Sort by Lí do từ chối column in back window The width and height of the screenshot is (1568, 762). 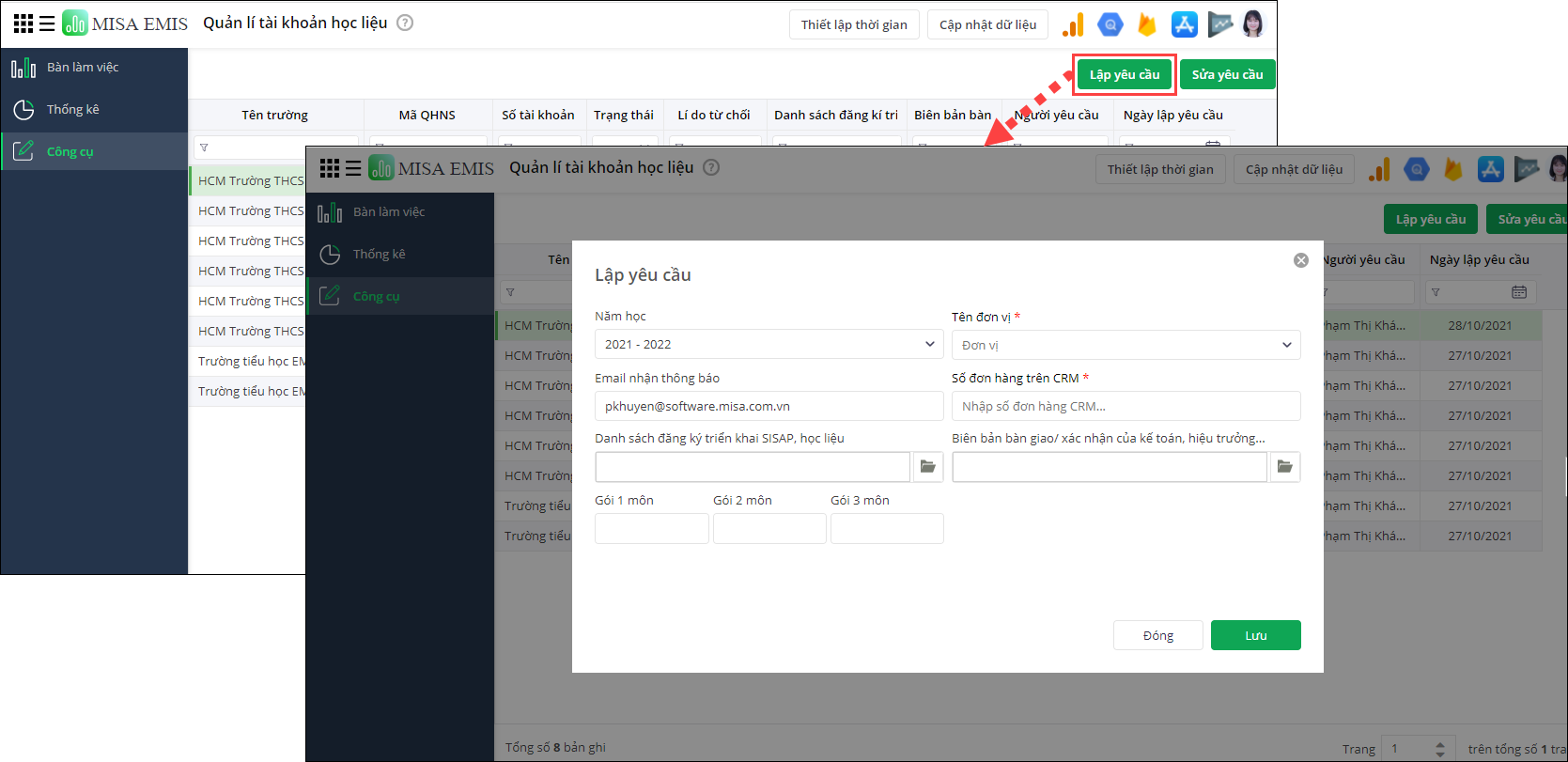point(714,115)
